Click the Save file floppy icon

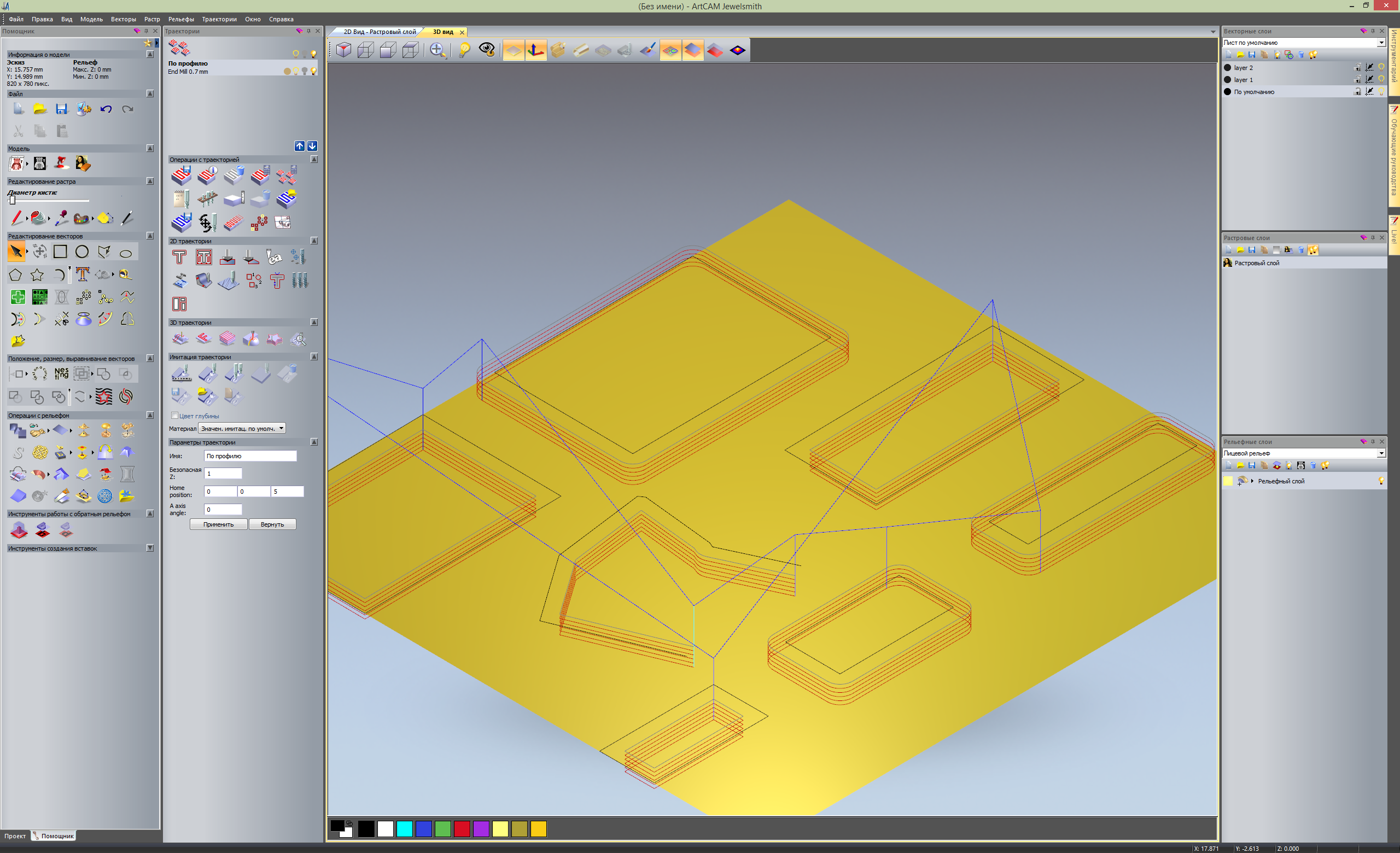pyautogui.click(x=61, y=109)
